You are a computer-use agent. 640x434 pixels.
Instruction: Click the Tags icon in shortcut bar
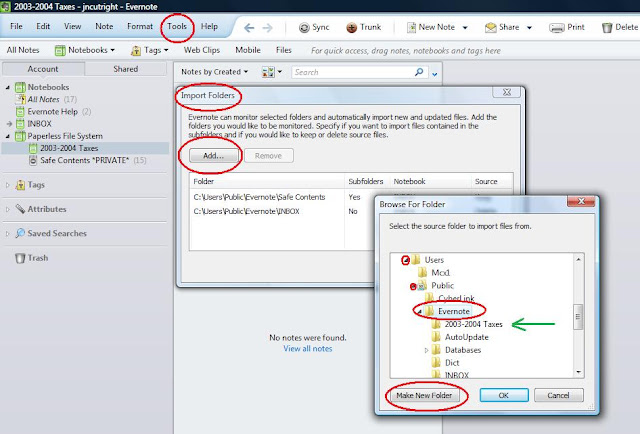136,50
